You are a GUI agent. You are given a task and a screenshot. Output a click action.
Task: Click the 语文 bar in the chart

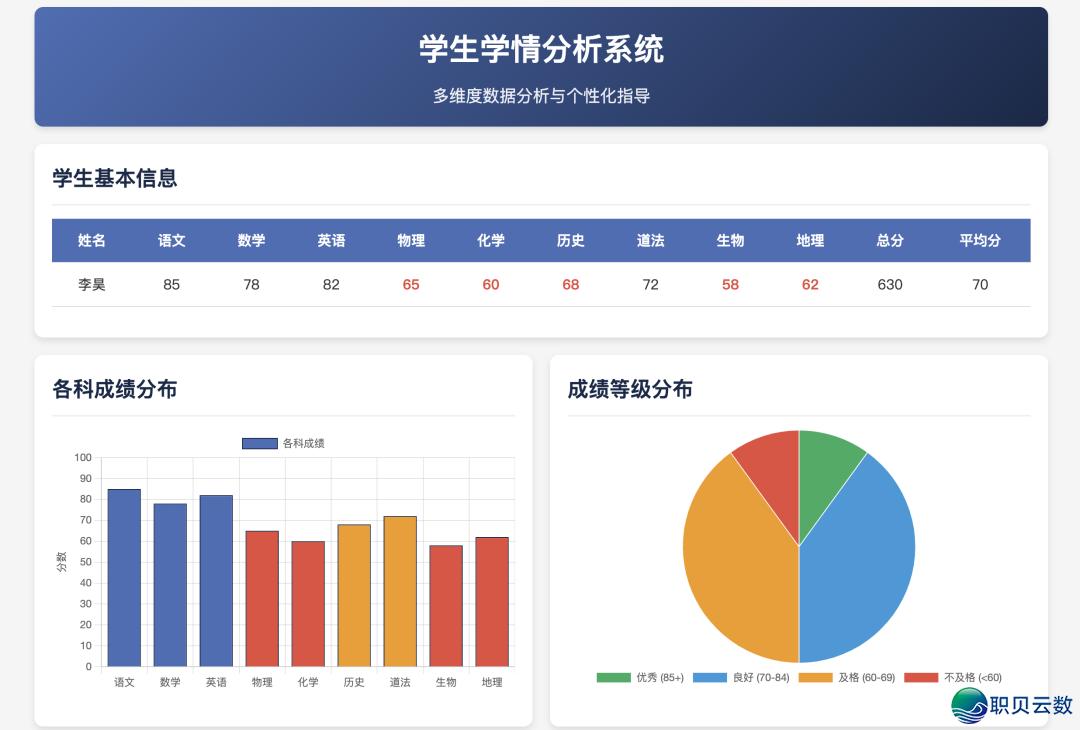(x=124, y=575)
